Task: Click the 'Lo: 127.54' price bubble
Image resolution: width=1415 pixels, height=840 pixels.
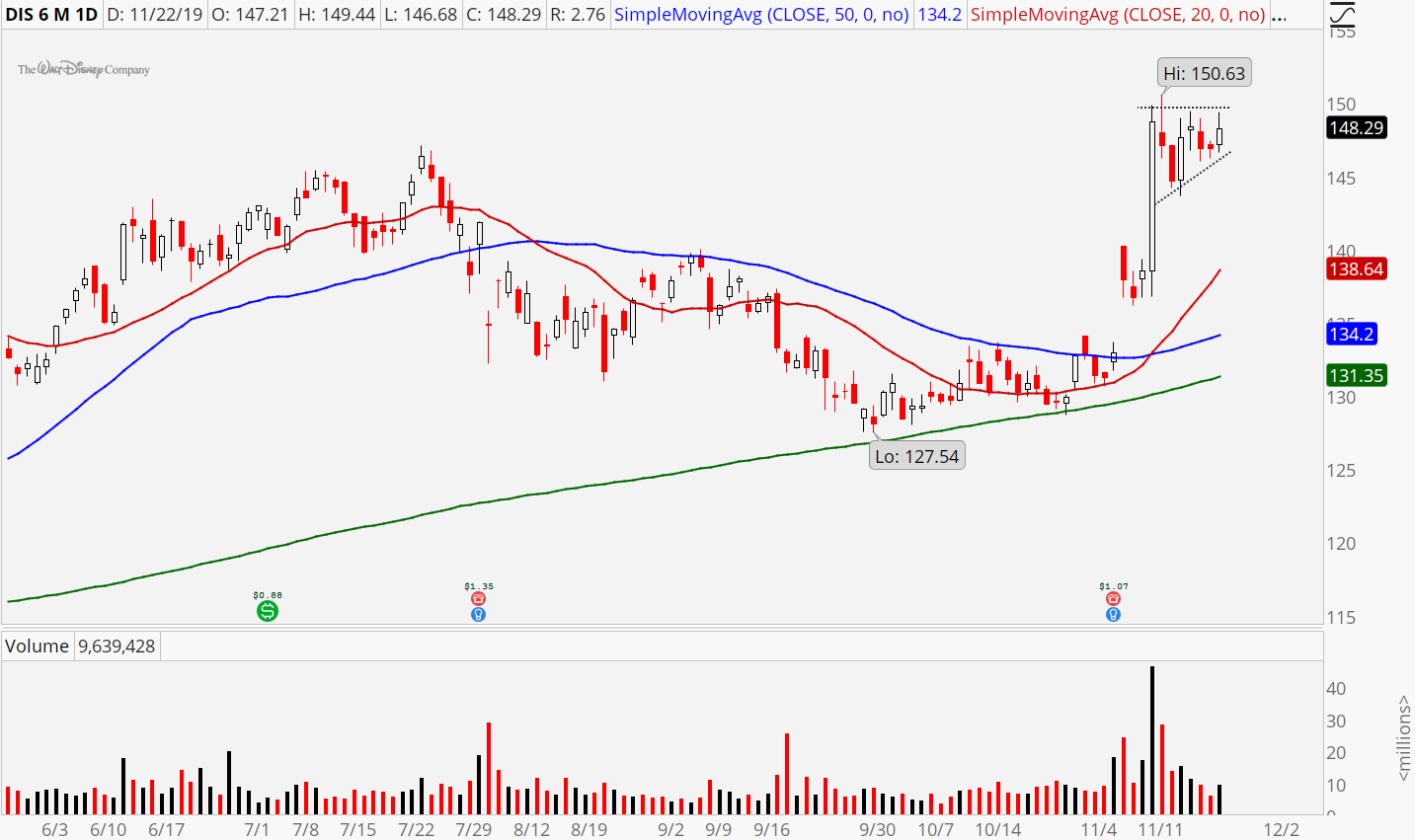Action: coord(916,456)
